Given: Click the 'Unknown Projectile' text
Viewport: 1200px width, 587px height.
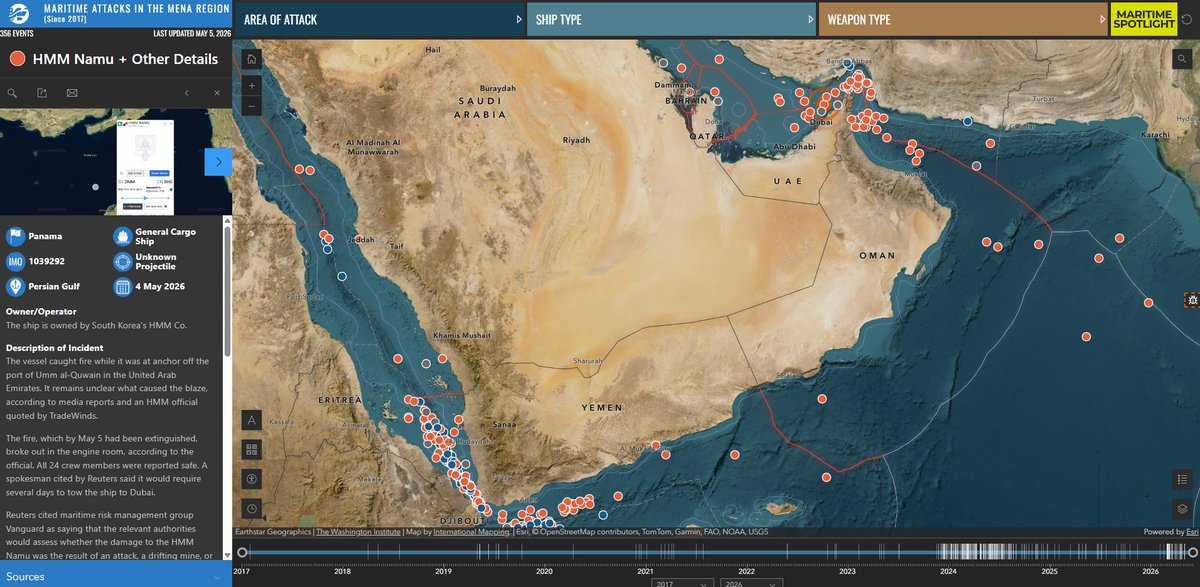Looking at the screenshot, I should click(x=158, y=262).
